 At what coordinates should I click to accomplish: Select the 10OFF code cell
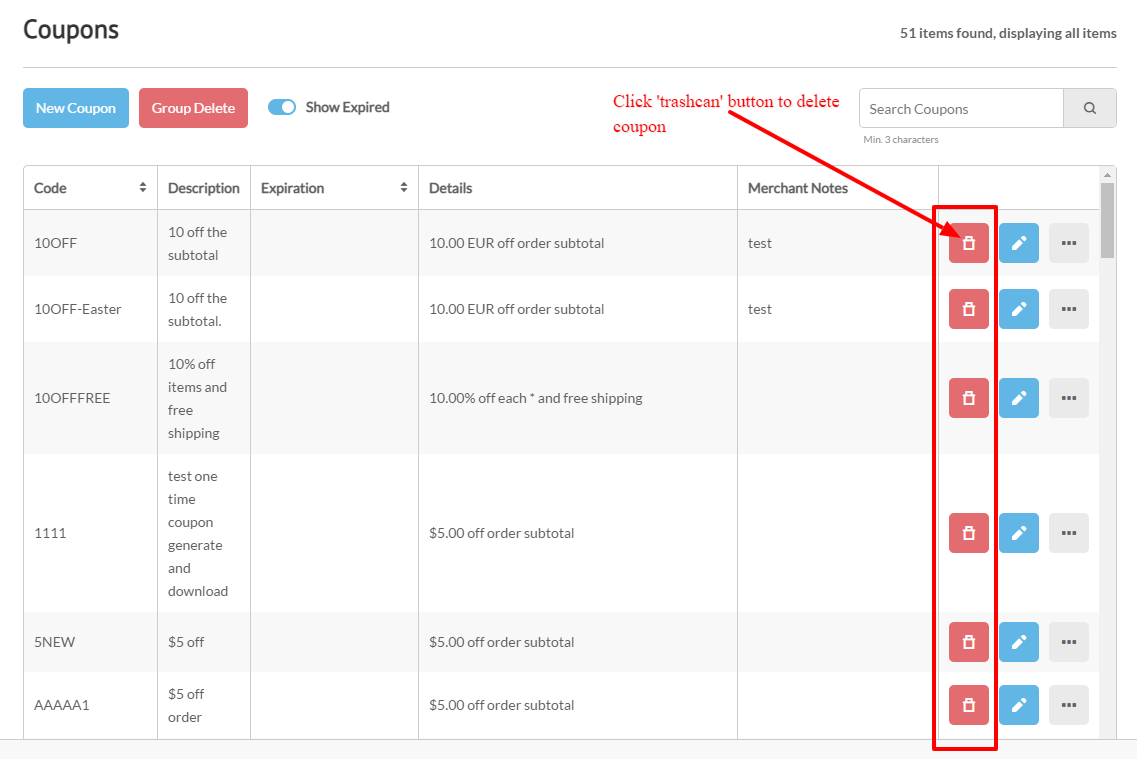pos(91,243)
